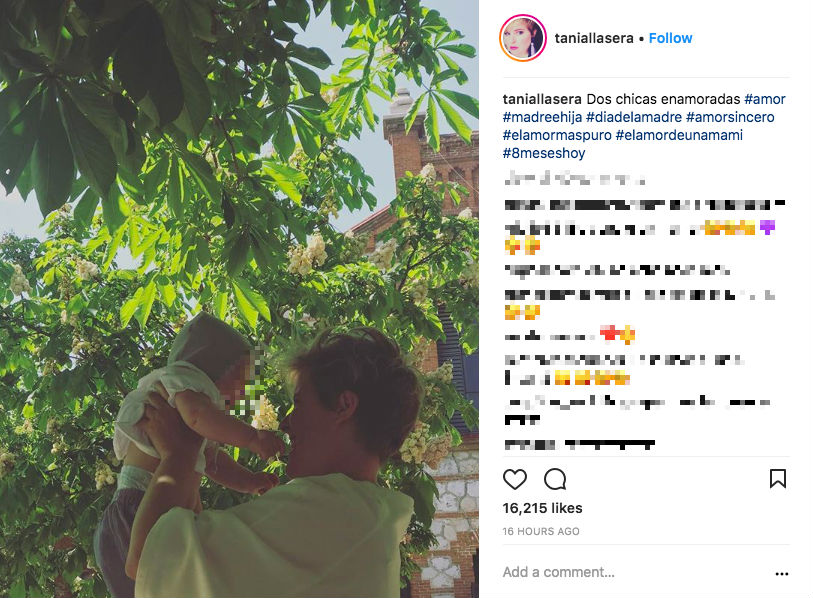Open the #amor hashtag
The height and width of the screenshot is (598, 813).
pyautogui.click(x=765, y=99)
